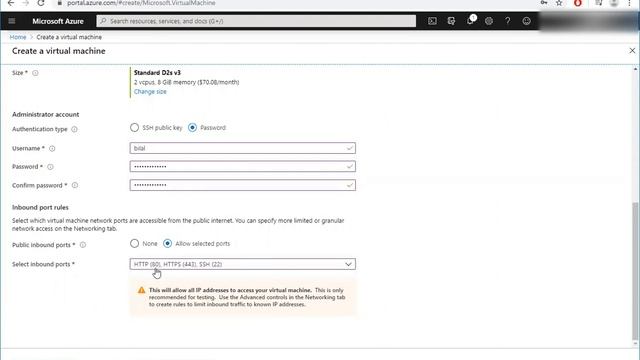640x360 pixels.
Task: Click into the Username field
Action: [x=242, y=148]
